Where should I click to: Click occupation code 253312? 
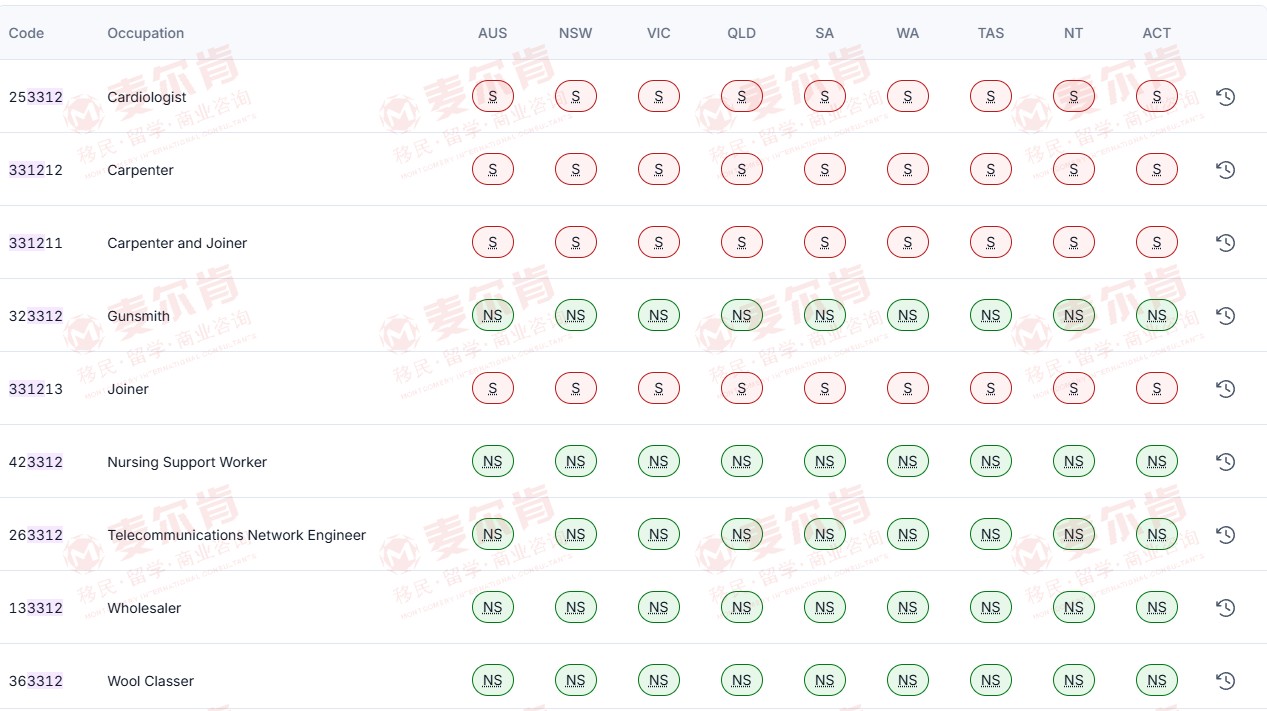36,97
